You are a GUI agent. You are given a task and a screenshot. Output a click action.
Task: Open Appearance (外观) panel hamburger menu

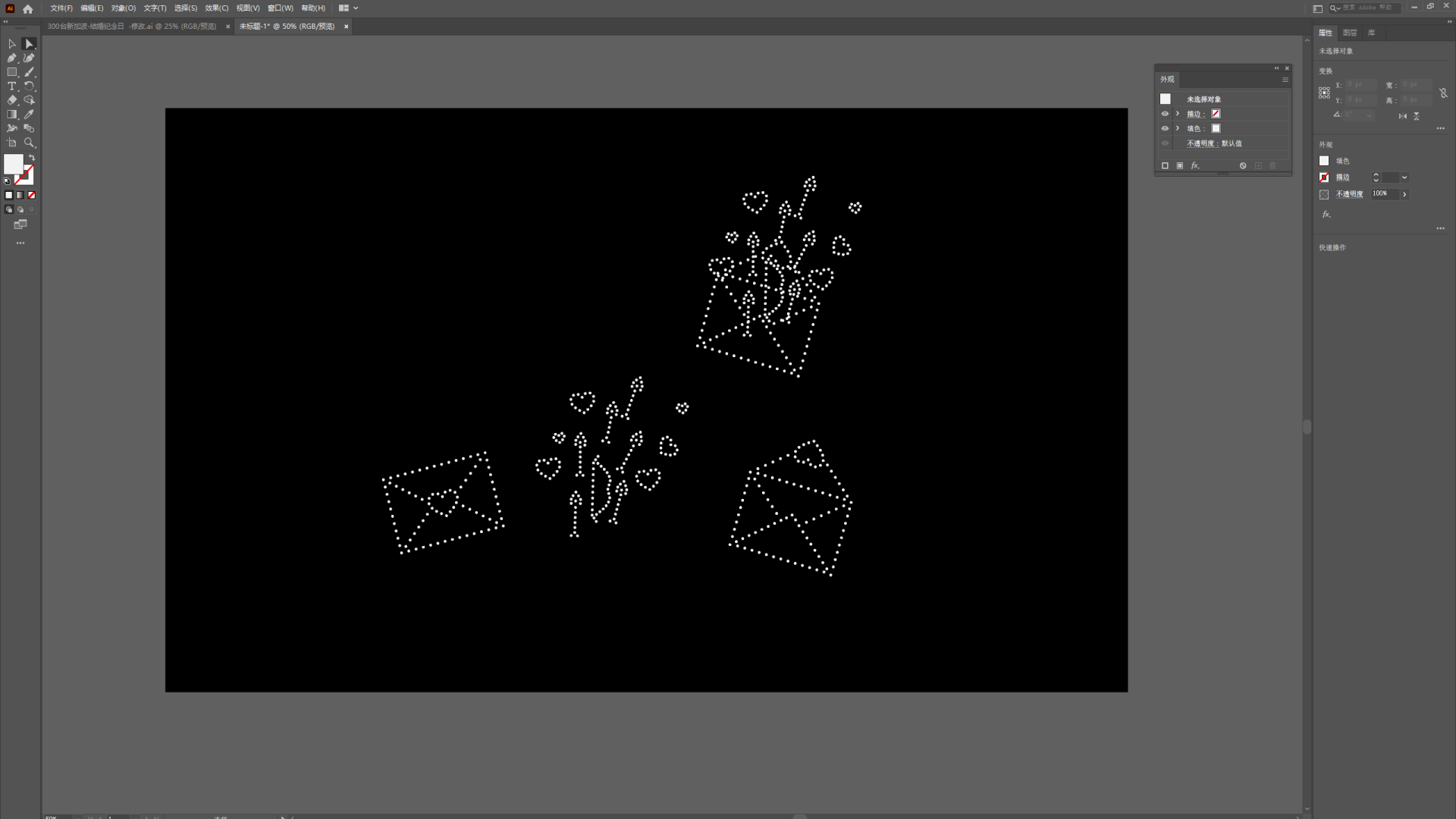pyautogui.click(x=1285, y=80)
